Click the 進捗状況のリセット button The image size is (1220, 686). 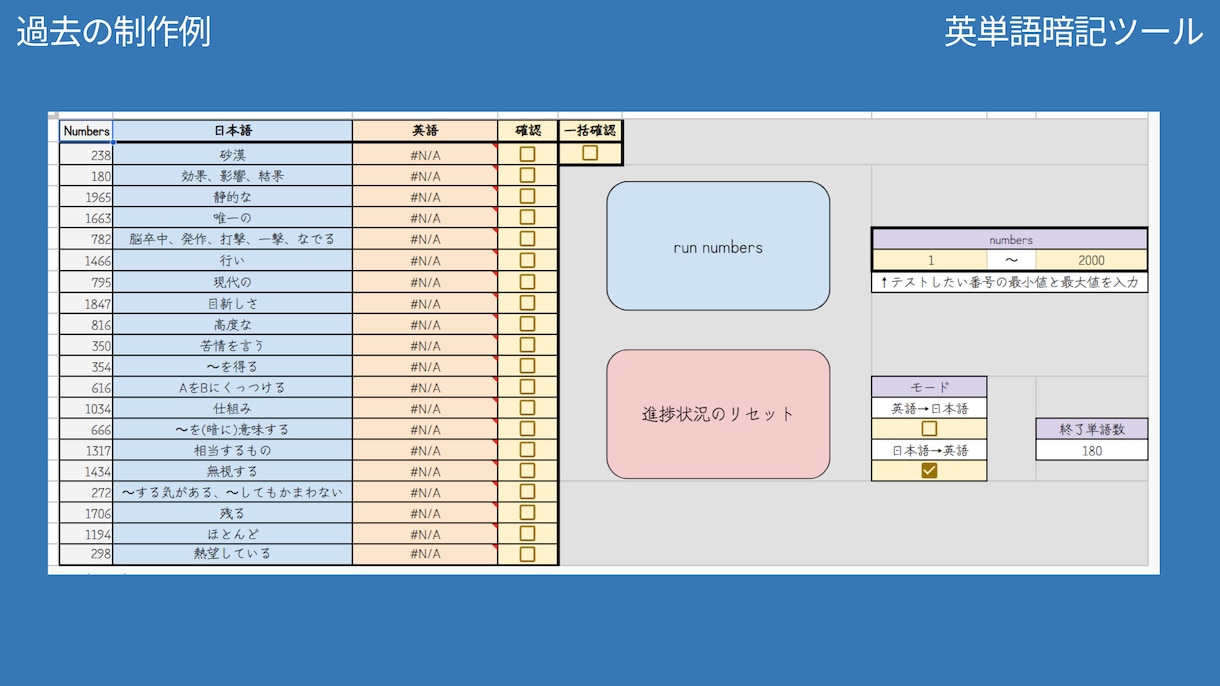click(718, 414)
